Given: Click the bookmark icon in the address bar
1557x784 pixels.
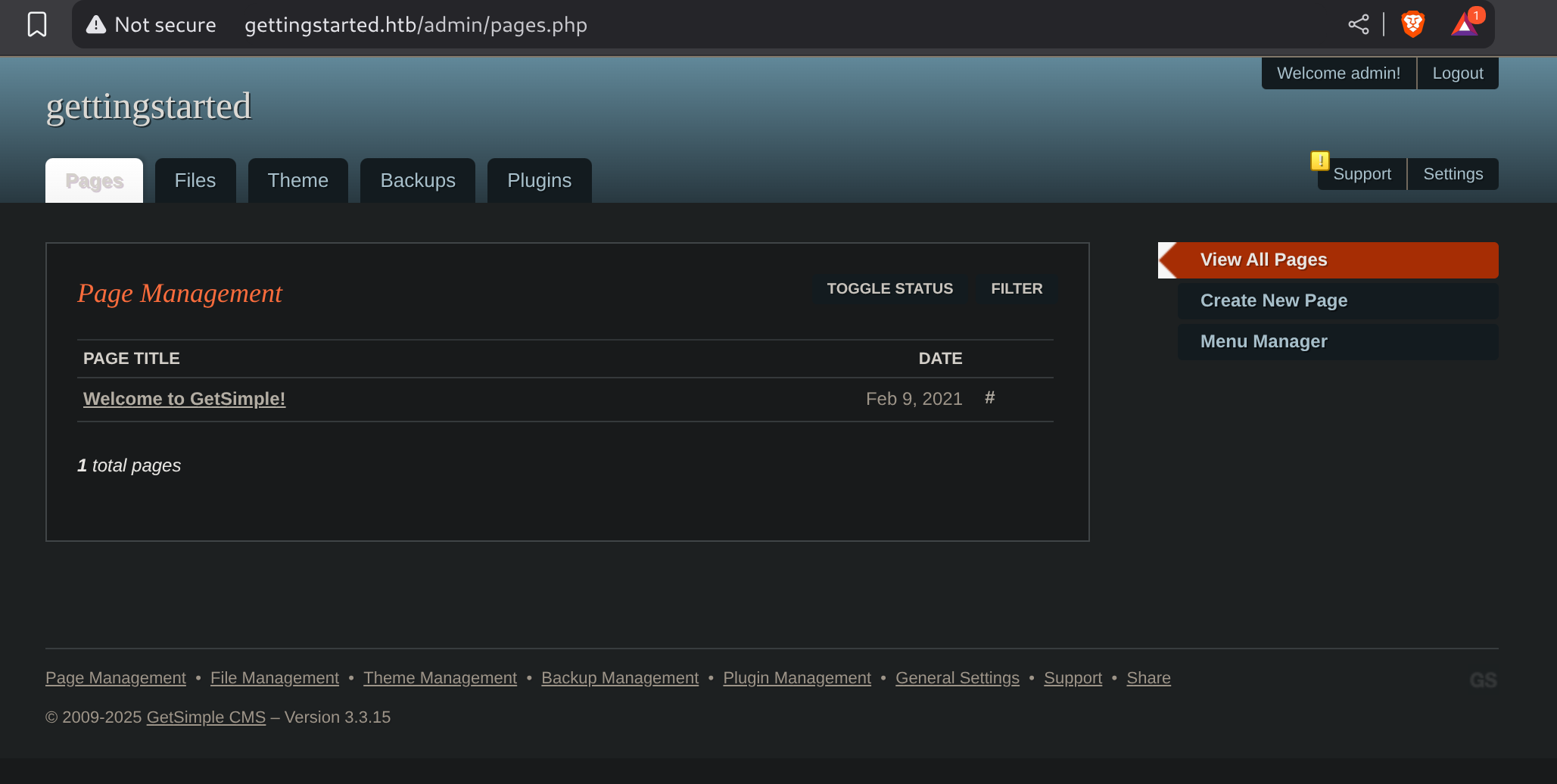Looking at the screenshot, I should pyautogui.click(x=37, y=24).
